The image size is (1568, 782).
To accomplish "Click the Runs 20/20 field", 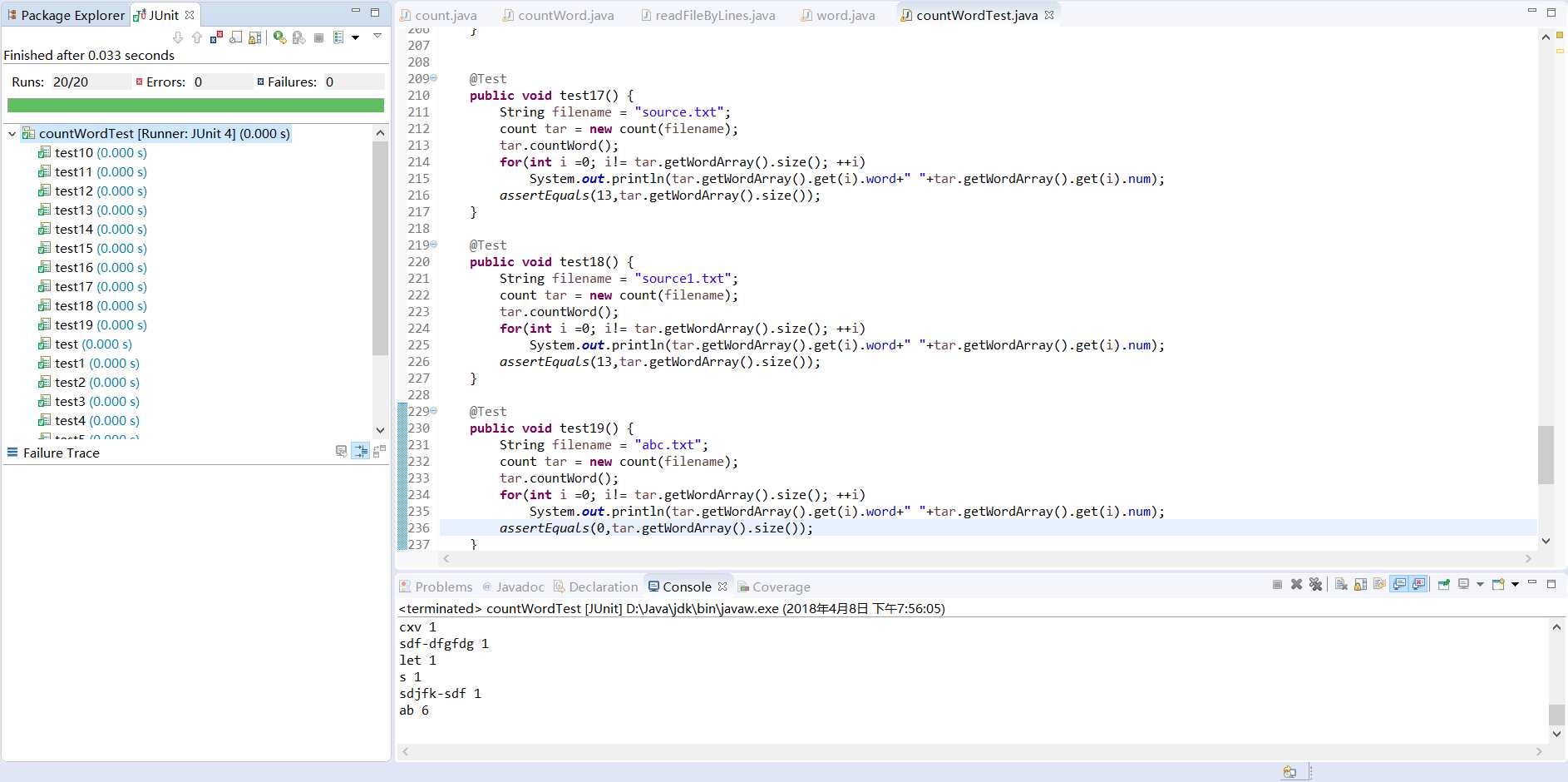I will click(x=91, y=82).
